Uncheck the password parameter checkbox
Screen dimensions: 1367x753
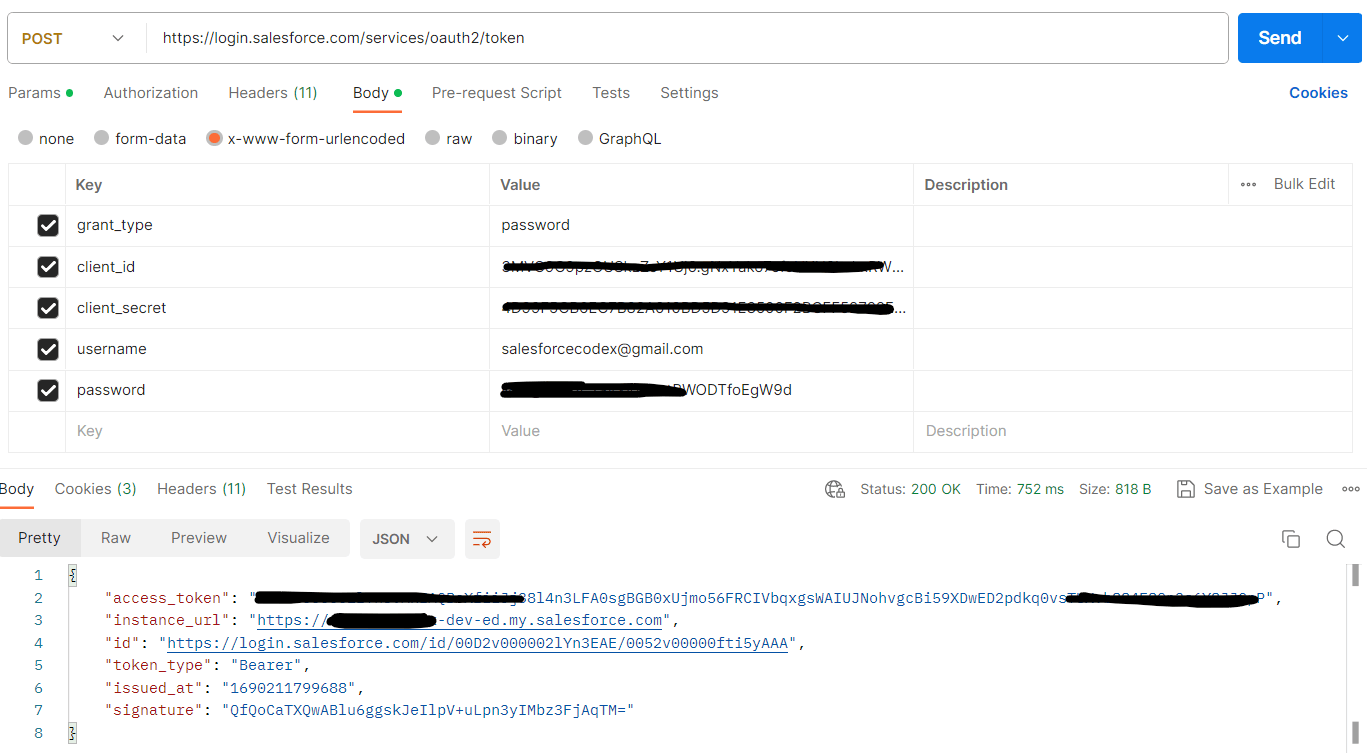coord(48,390)
